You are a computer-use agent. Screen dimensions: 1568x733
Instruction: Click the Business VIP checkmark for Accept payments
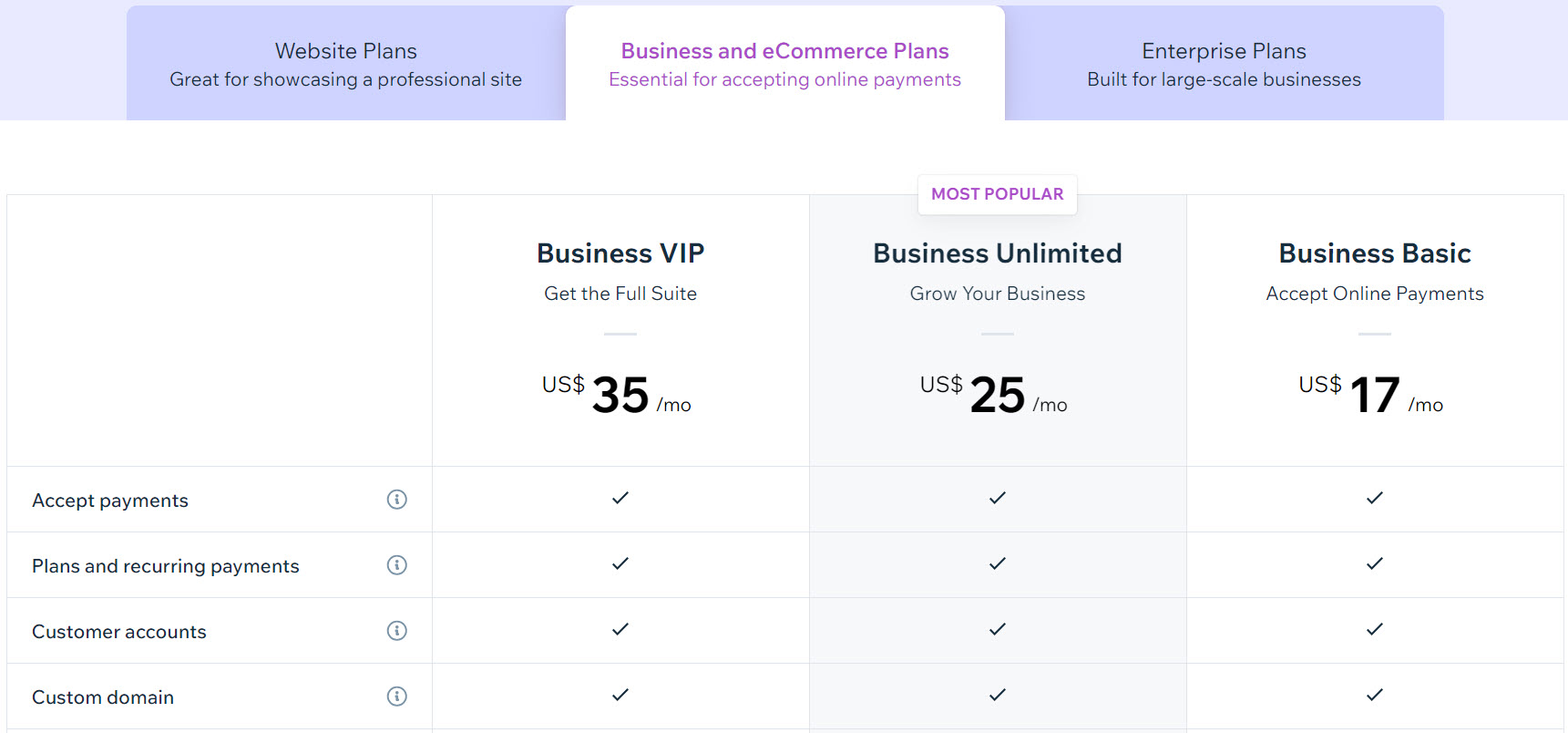click(620, 499)
